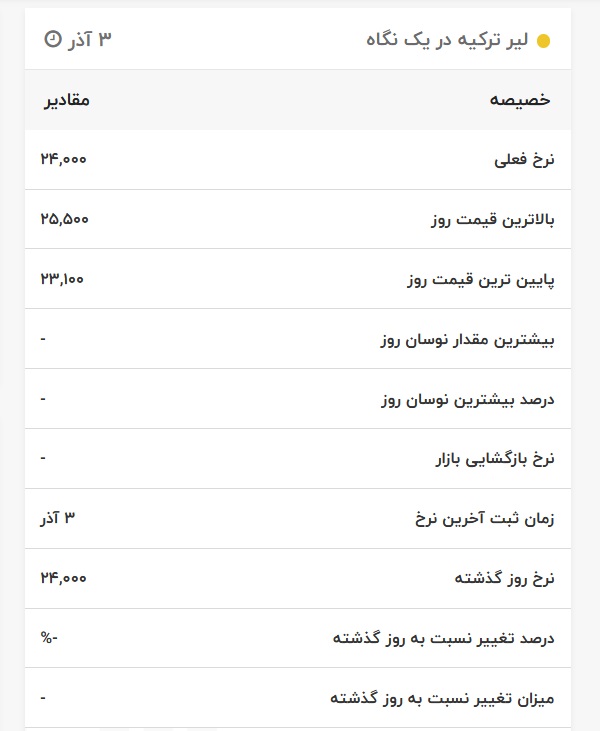Image resolution: width=600 pixels, height=731 pixels.
Task: Click the daily high value ۲۵,۵۰۰
Action: click(x=65, y=219)
